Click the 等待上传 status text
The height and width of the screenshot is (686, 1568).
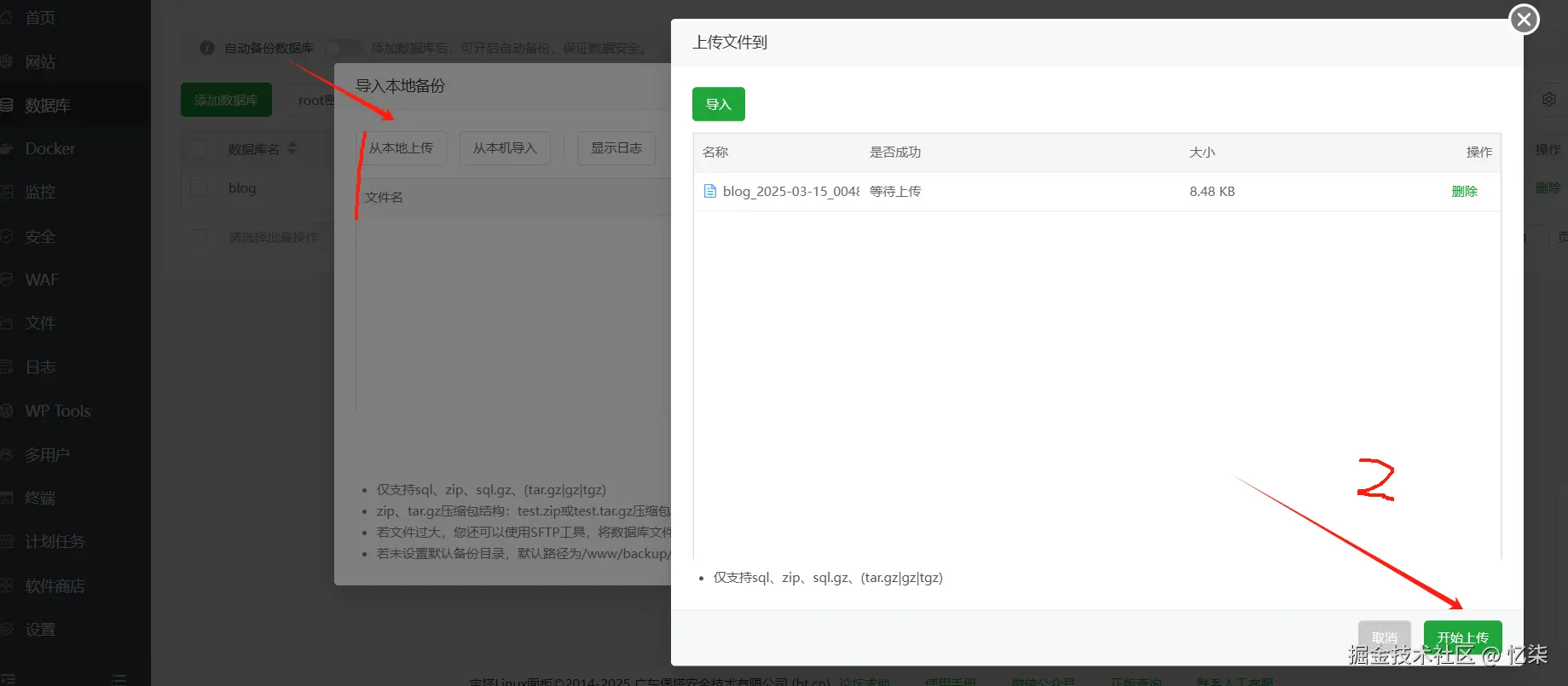(x=895, y=191)
